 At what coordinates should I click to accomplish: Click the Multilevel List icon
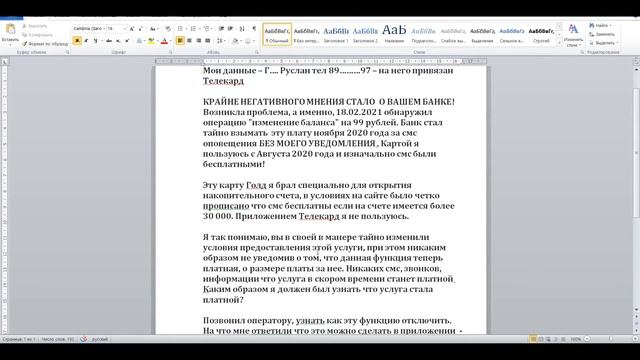click(207, 29)
